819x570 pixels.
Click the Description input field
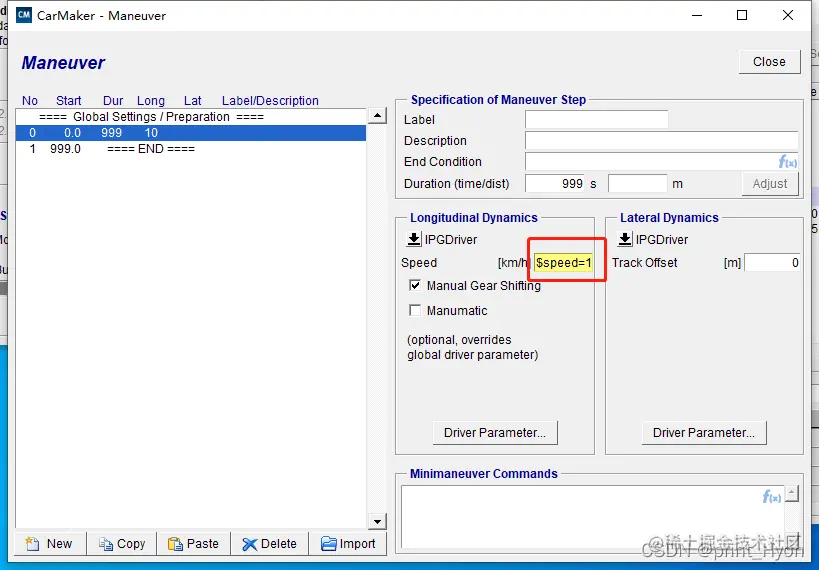tap(661, 141)
